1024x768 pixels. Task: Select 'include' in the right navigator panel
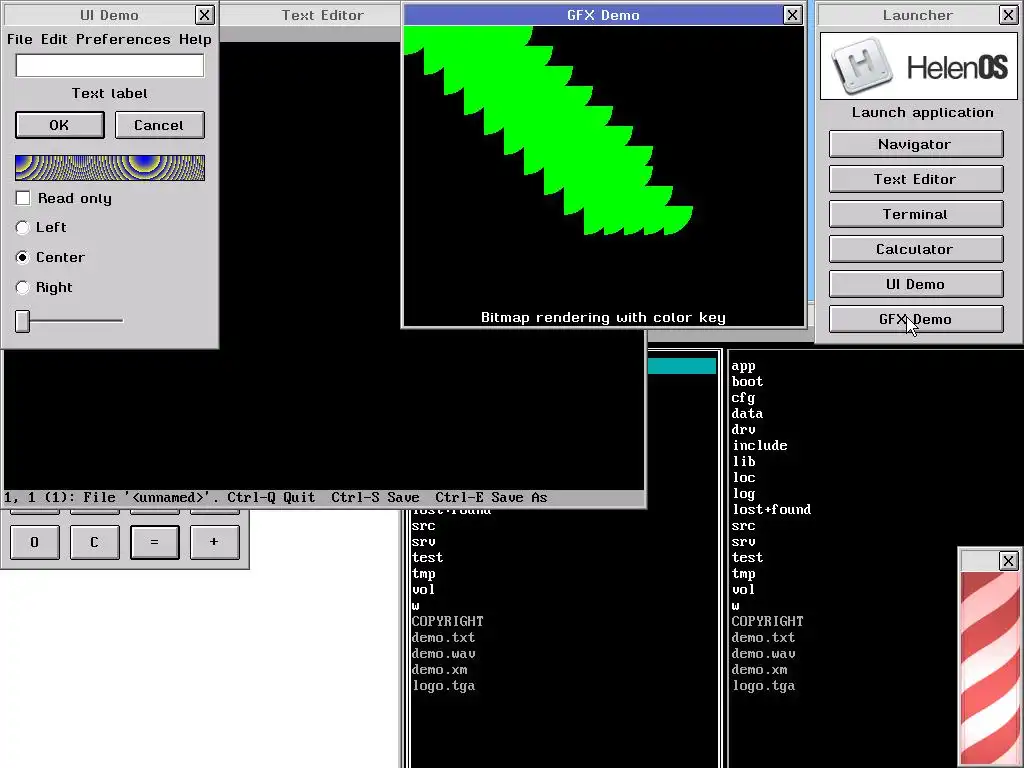pos(760,445)
